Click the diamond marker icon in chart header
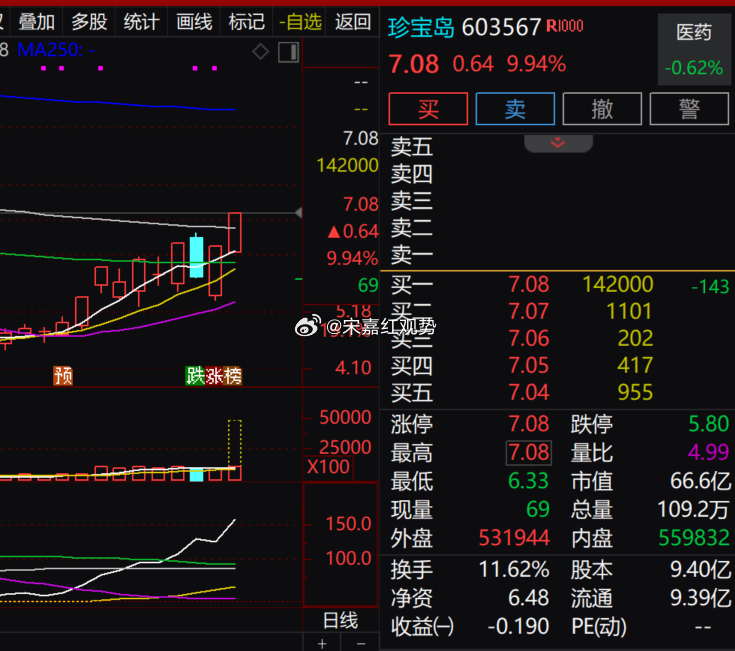The height and width of the screenshot is (651, 735). tap(261, 51)
